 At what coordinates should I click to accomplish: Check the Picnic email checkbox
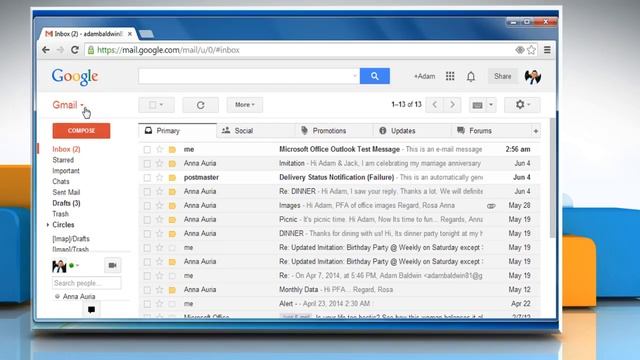click(x=147, y=220)
